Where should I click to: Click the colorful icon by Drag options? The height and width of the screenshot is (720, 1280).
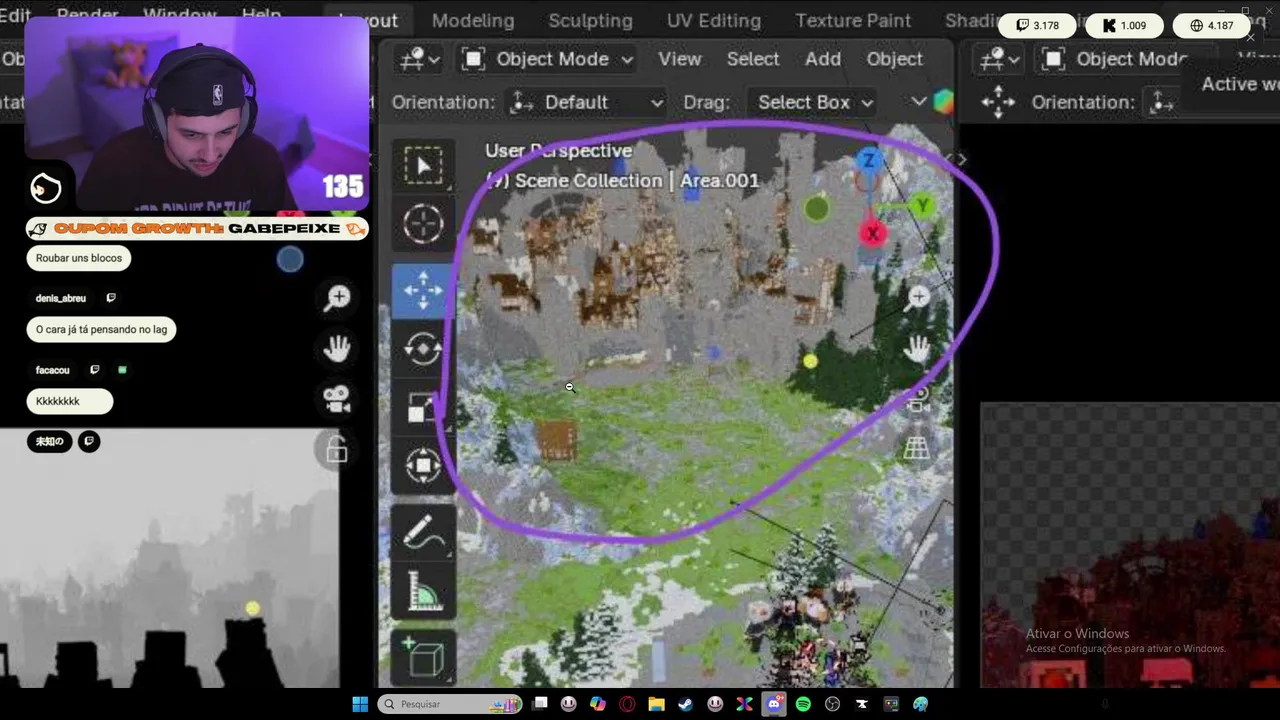coord(942,102)
